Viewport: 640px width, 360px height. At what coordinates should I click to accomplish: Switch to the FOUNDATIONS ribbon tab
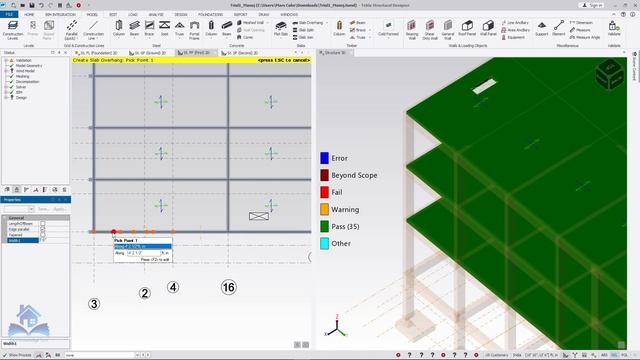[211, 14]
